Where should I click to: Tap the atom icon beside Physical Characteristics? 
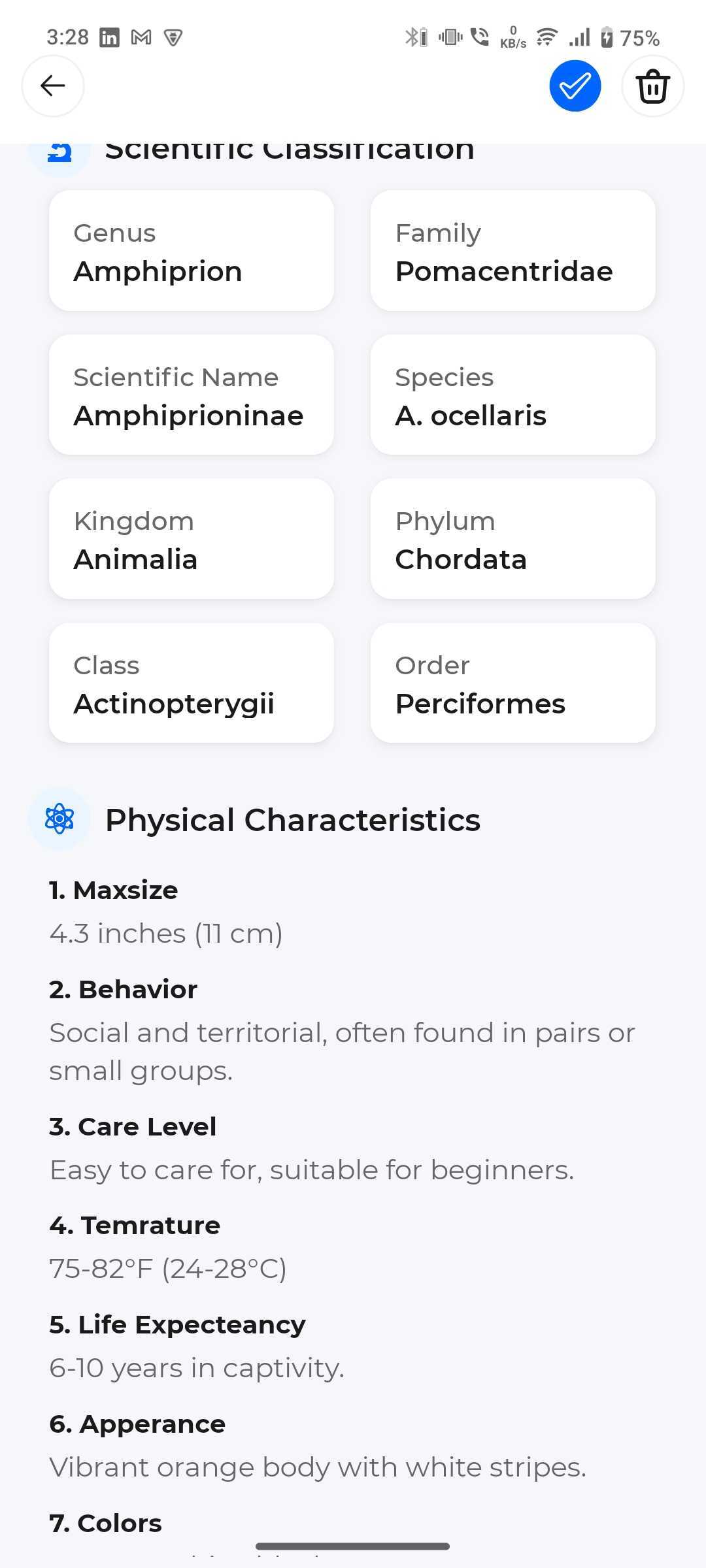pos(59,819)
